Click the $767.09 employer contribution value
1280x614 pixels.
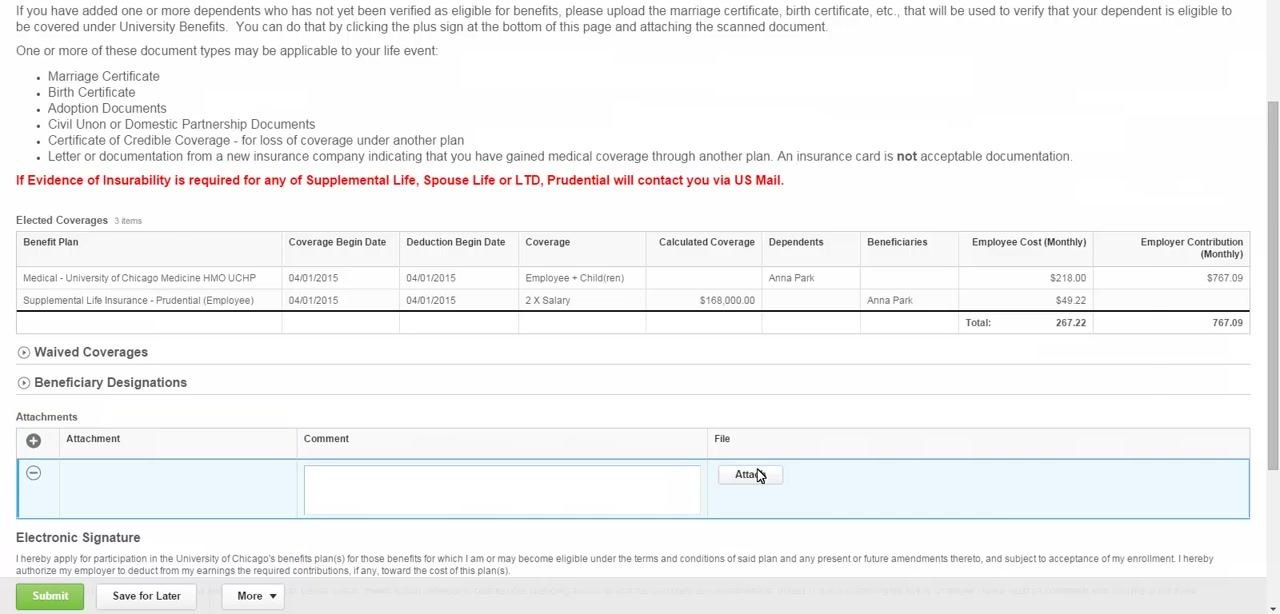(1225, 278)
